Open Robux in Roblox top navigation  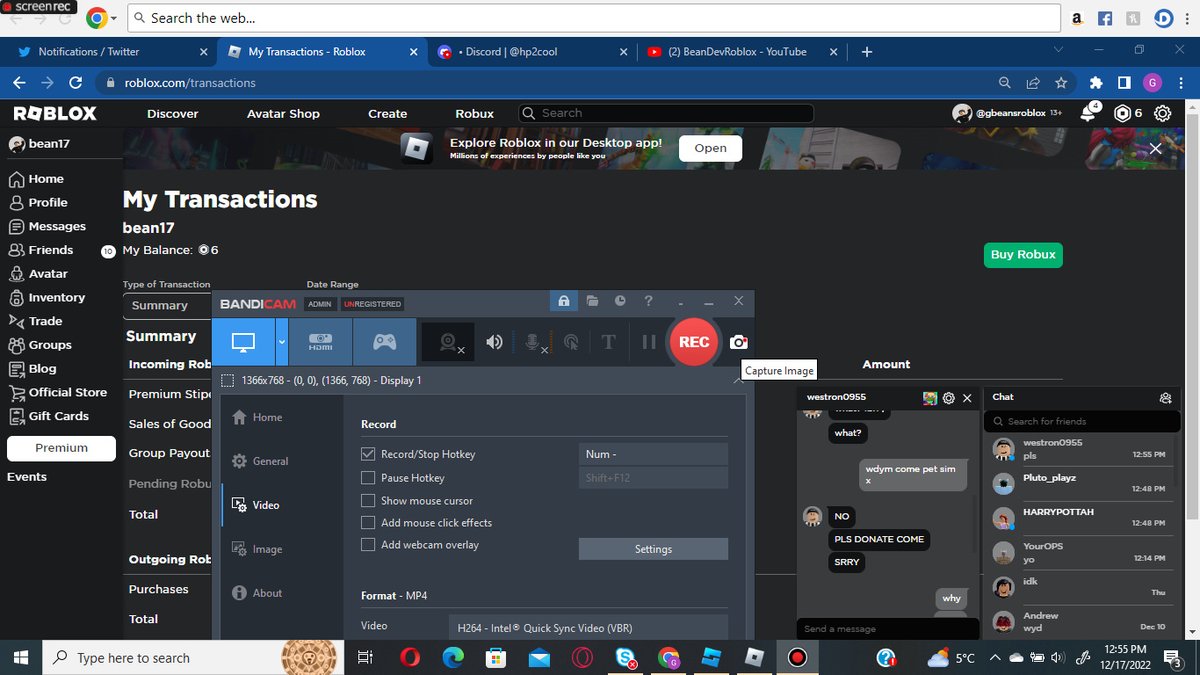click(475, 113)
